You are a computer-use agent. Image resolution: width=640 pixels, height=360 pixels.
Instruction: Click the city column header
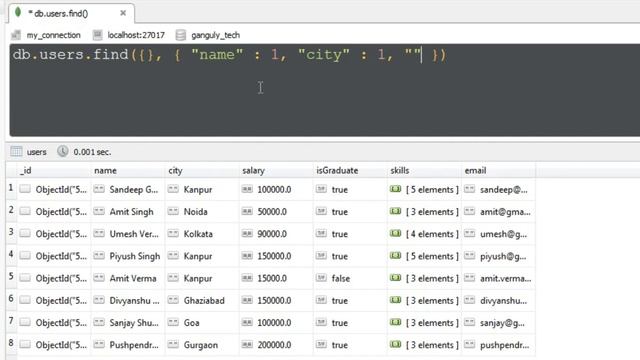coord(202,171)
